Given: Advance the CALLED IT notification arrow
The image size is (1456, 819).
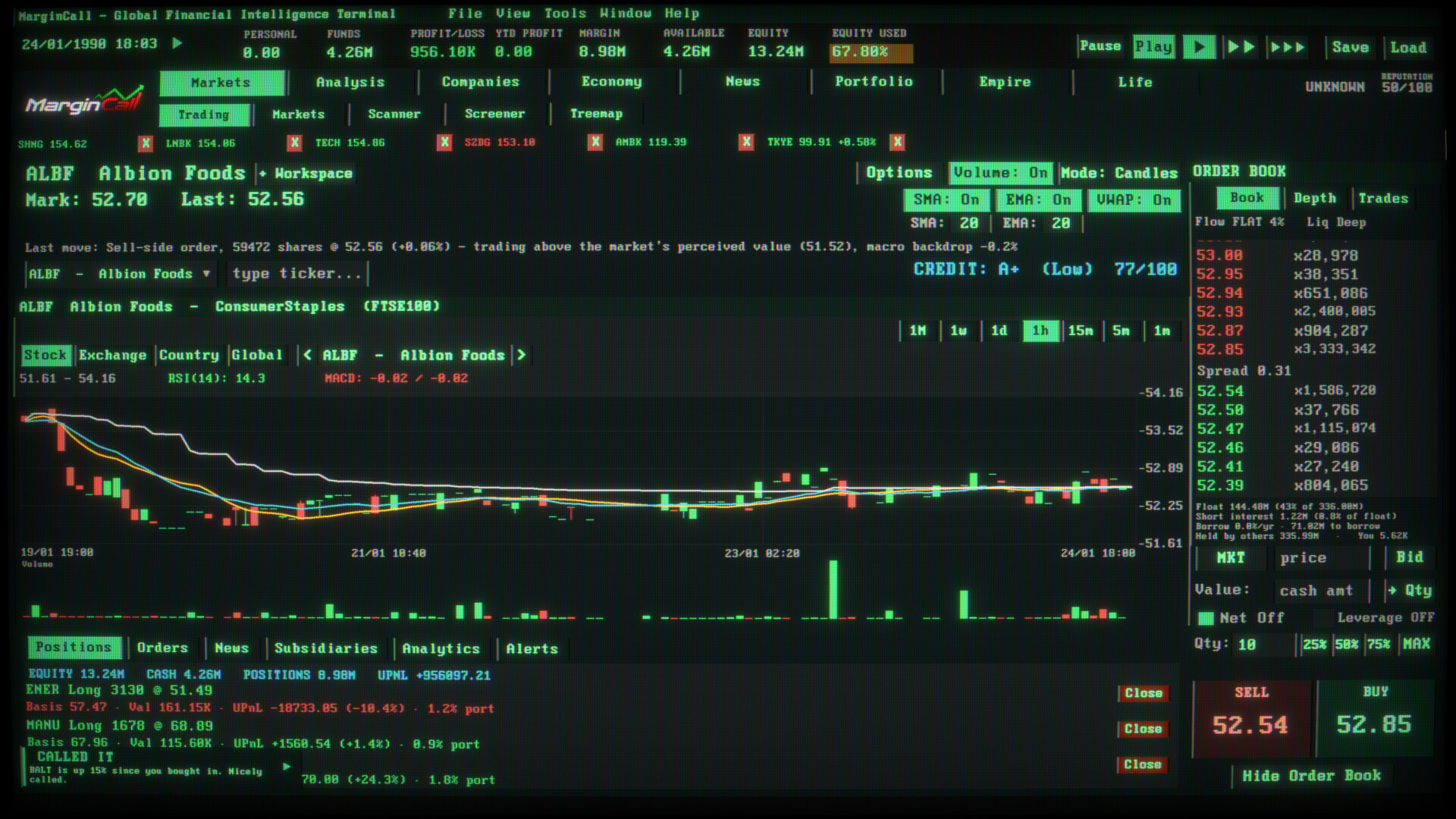Looking at the screenshot, I should coord(287,767).
